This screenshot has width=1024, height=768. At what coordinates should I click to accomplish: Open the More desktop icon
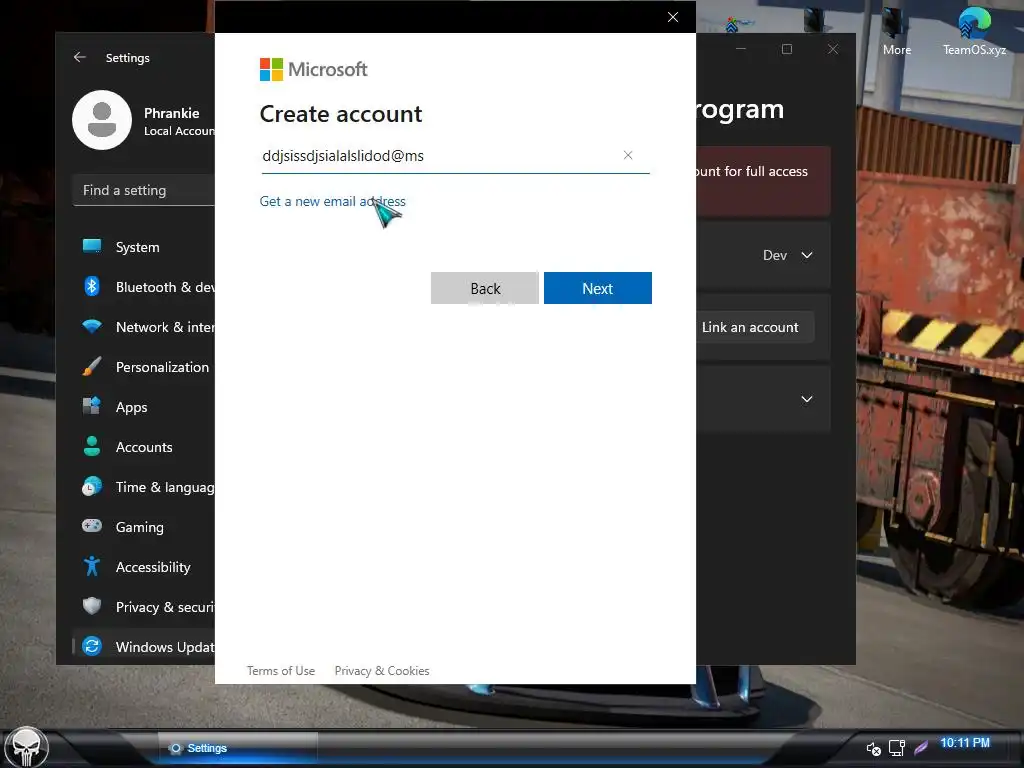pos(896,29)
